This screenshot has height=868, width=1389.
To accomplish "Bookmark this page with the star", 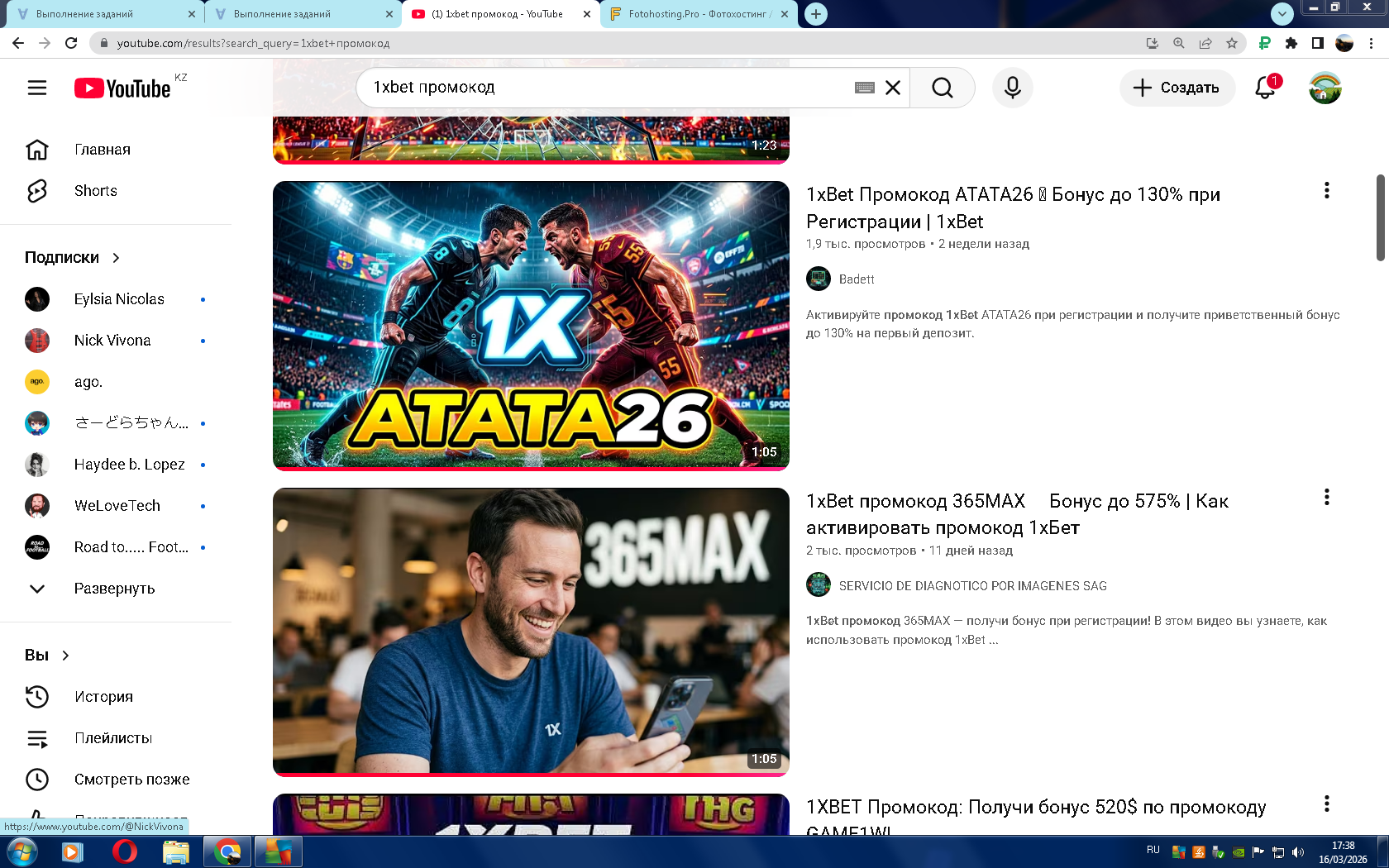I will [1232, 43].
